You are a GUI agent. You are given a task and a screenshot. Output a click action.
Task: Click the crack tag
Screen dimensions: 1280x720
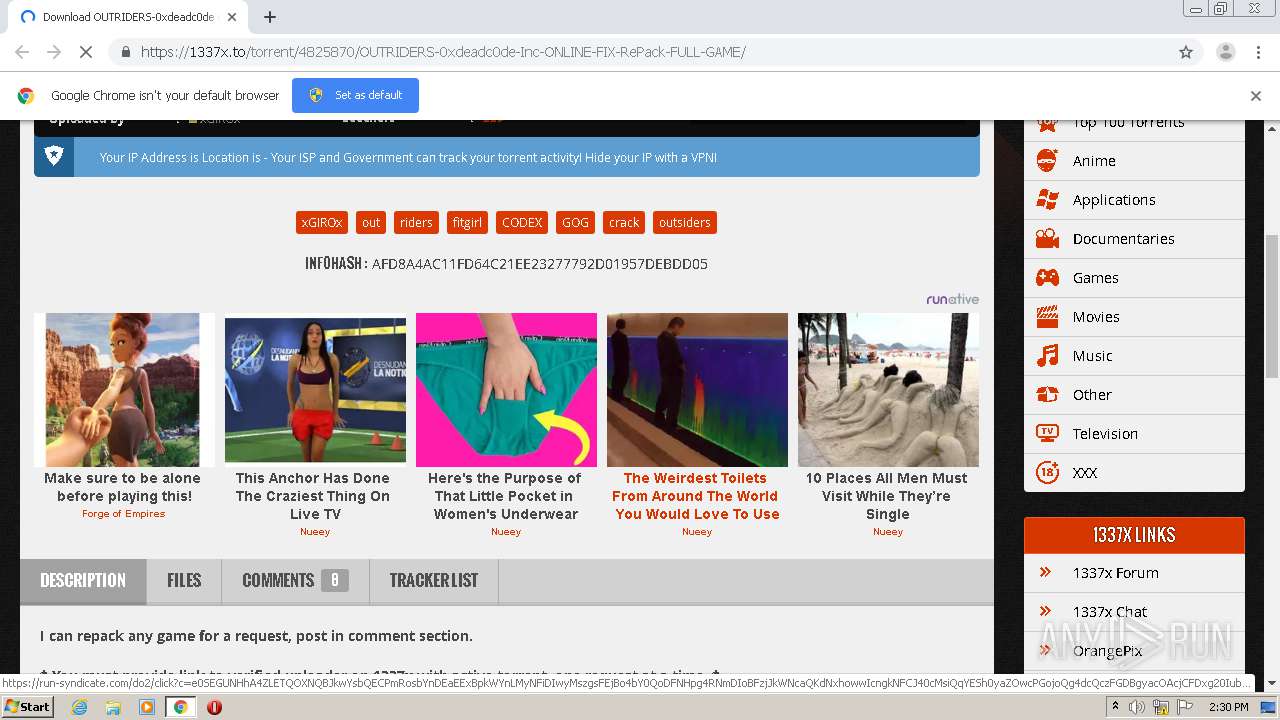coord(624,222)
